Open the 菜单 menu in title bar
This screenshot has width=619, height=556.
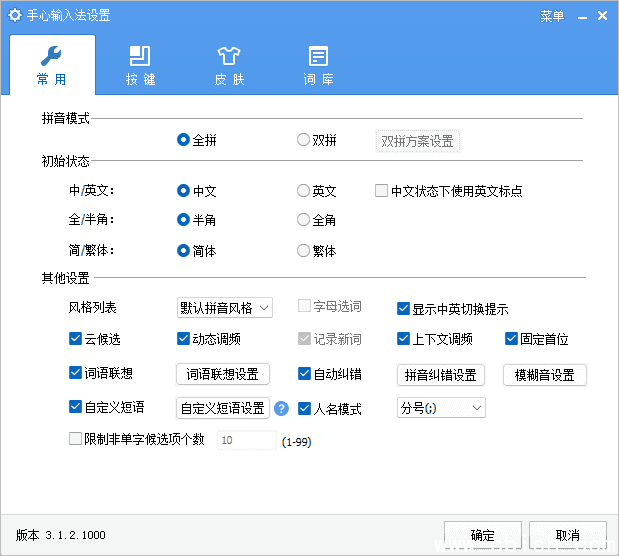(552, 16)
